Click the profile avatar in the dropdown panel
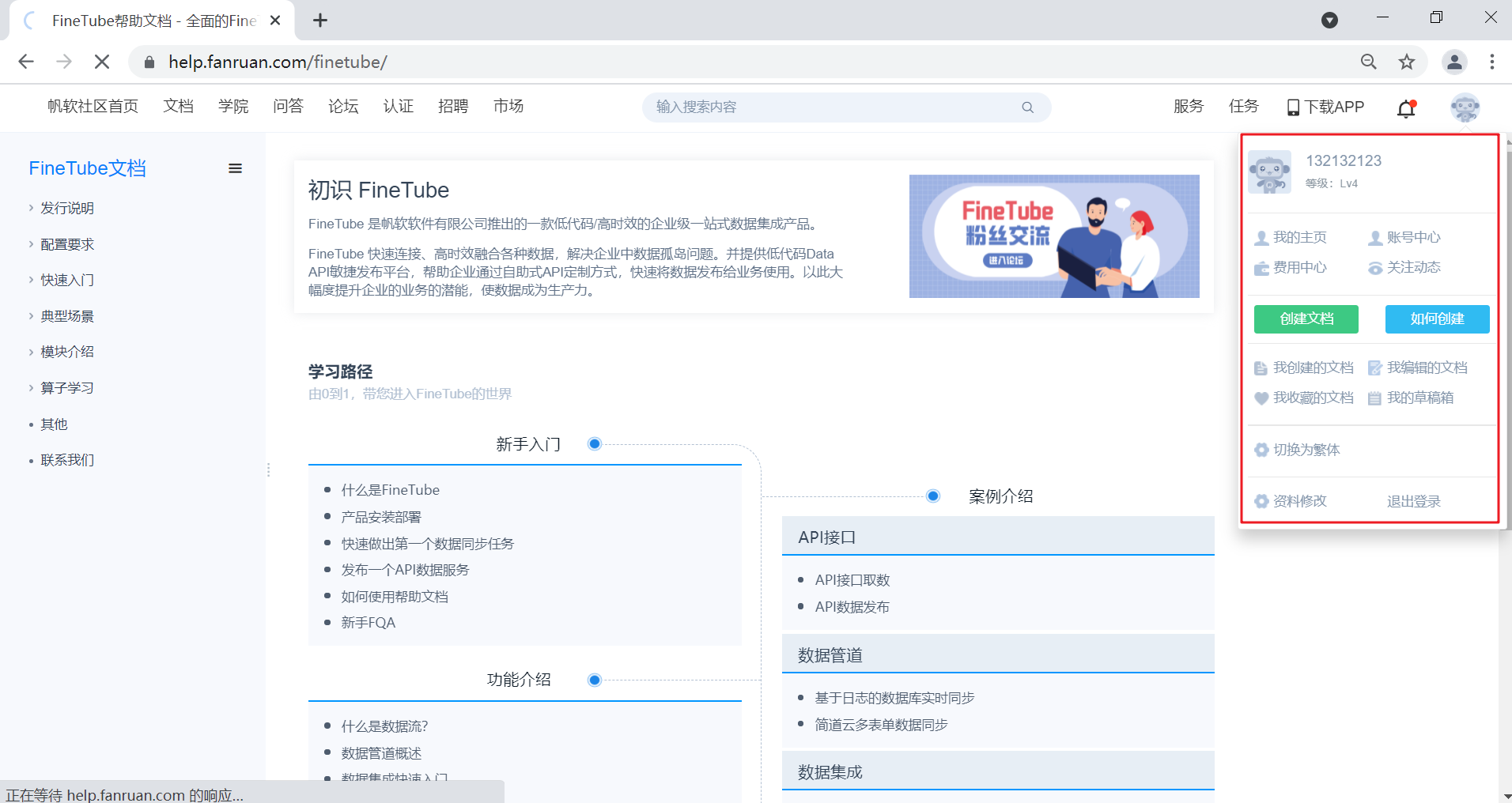Image resolution: width=1512 pixels, height=803 pixels. [1269, 172]
